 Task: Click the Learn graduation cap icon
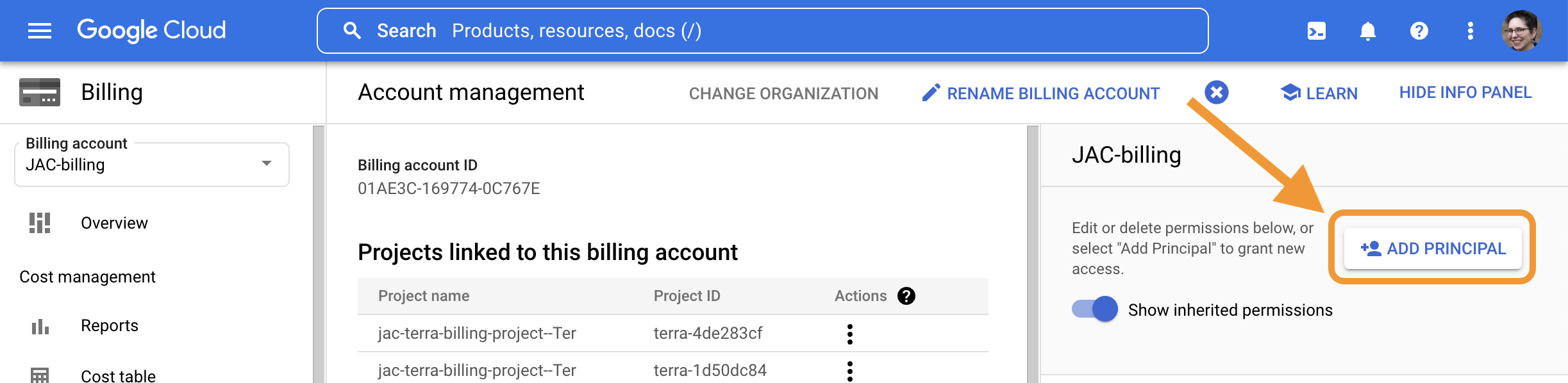point(1290,93)
